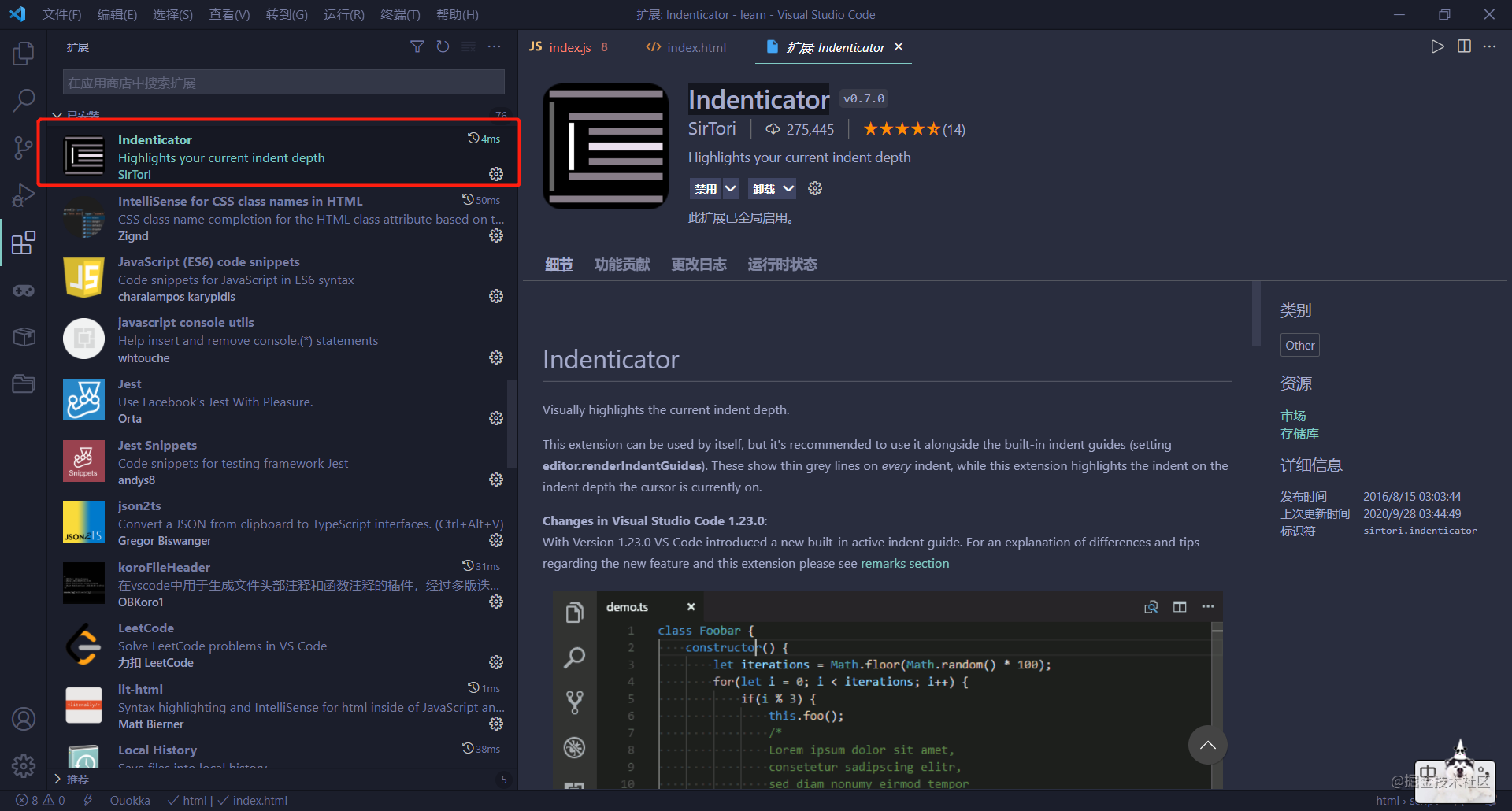Open extensions panel more actions menu
1512x811 pixels.
[x=494, y=47]
